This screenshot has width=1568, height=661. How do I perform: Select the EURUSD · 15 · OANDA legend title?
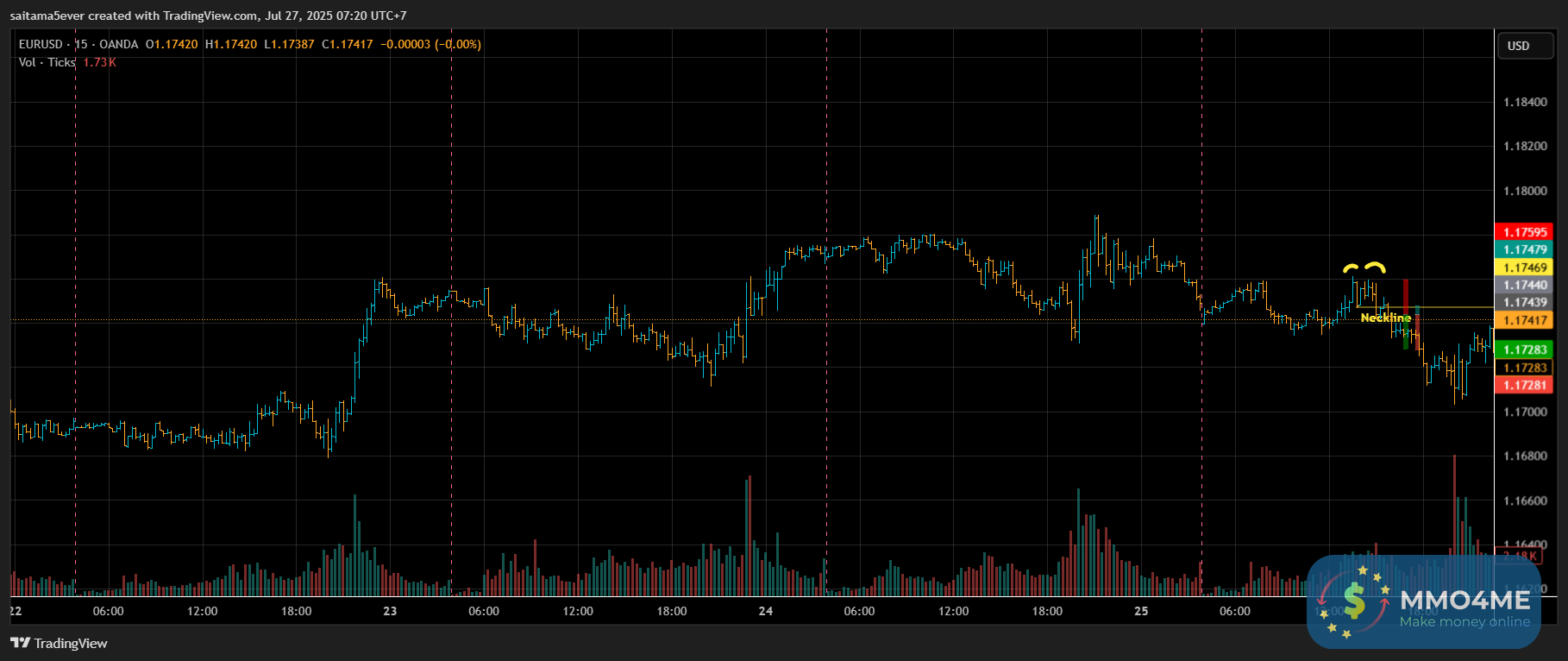click(78, 44)
